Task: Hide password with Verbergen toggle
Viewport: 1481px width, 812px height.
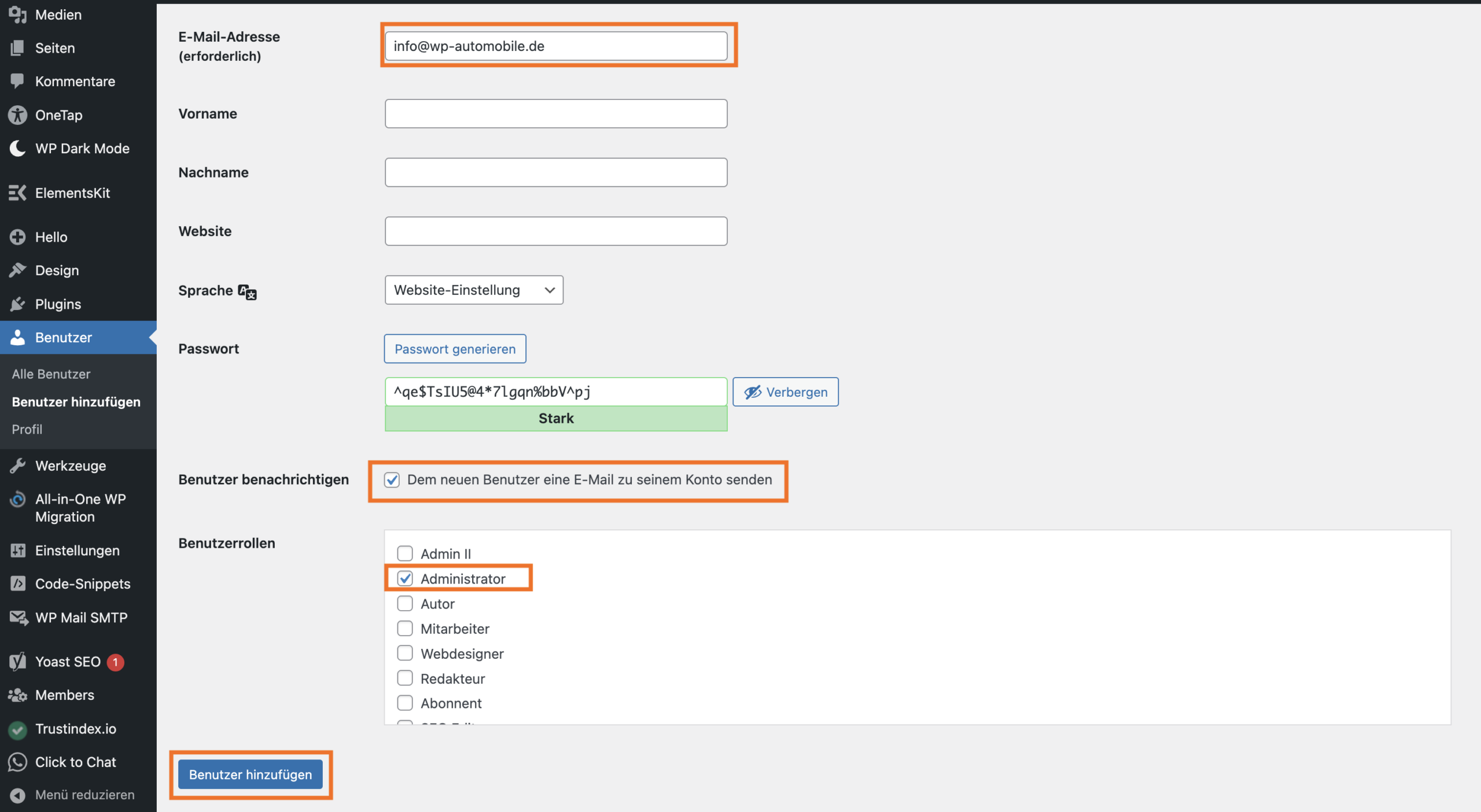Action: pyautogui.click(x=785, y=392)
